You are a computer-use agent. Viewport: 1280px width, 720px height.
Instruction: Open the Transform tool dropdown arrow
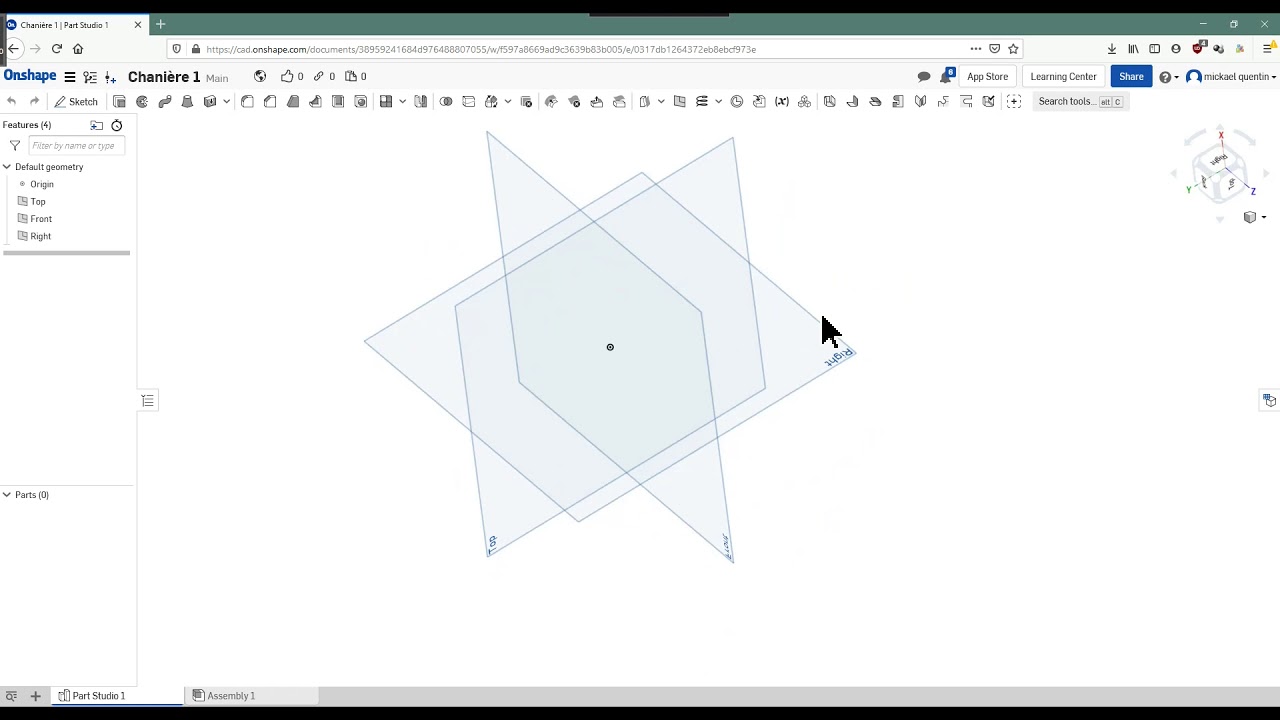[508, 101]
